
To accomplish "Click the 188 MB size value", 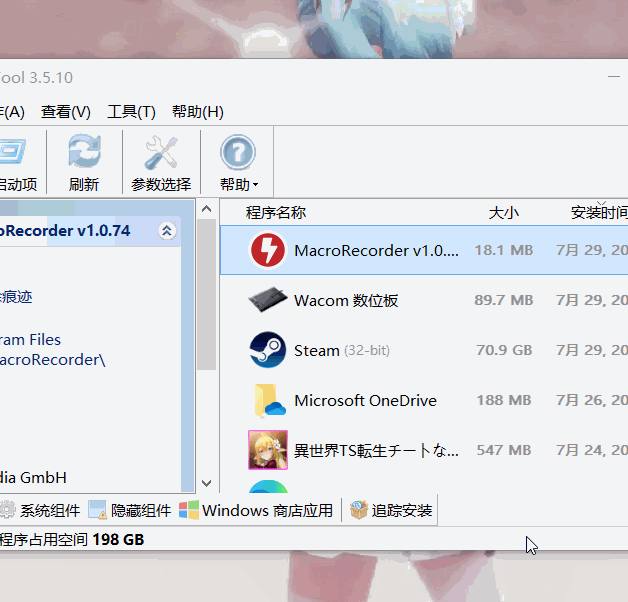I will pyautogui.click(x=504, y=400).
